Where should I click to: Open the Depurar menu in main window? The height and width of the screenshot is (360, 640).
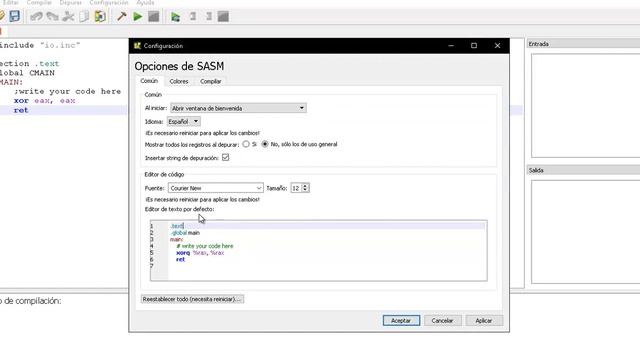(71, 2)
